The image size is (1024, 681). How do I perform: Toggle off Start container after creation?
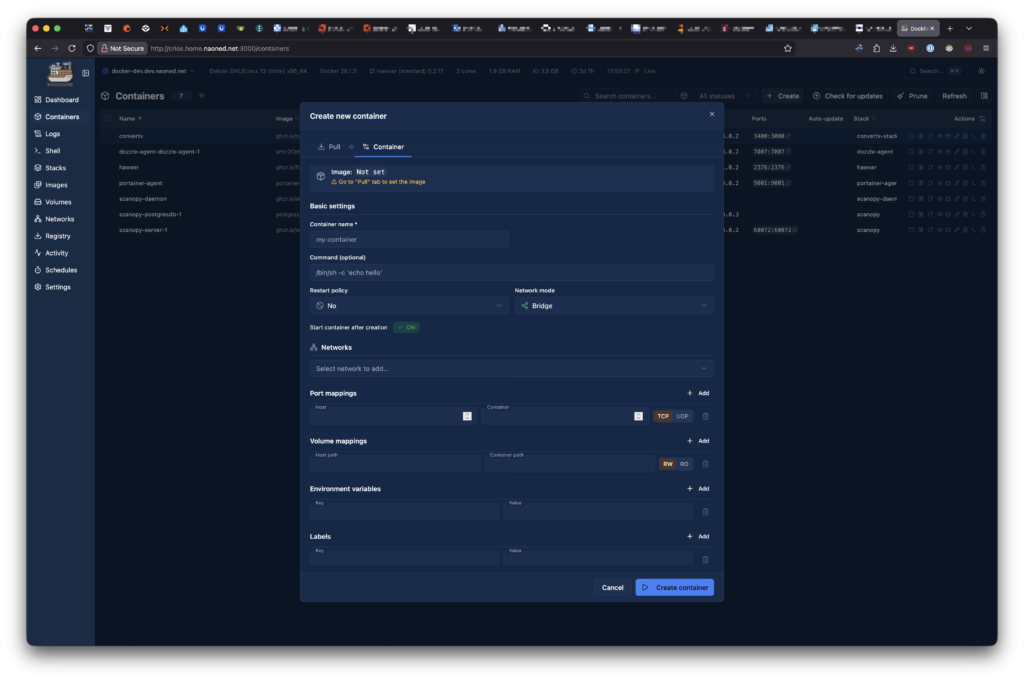click(x=406, y=327)
